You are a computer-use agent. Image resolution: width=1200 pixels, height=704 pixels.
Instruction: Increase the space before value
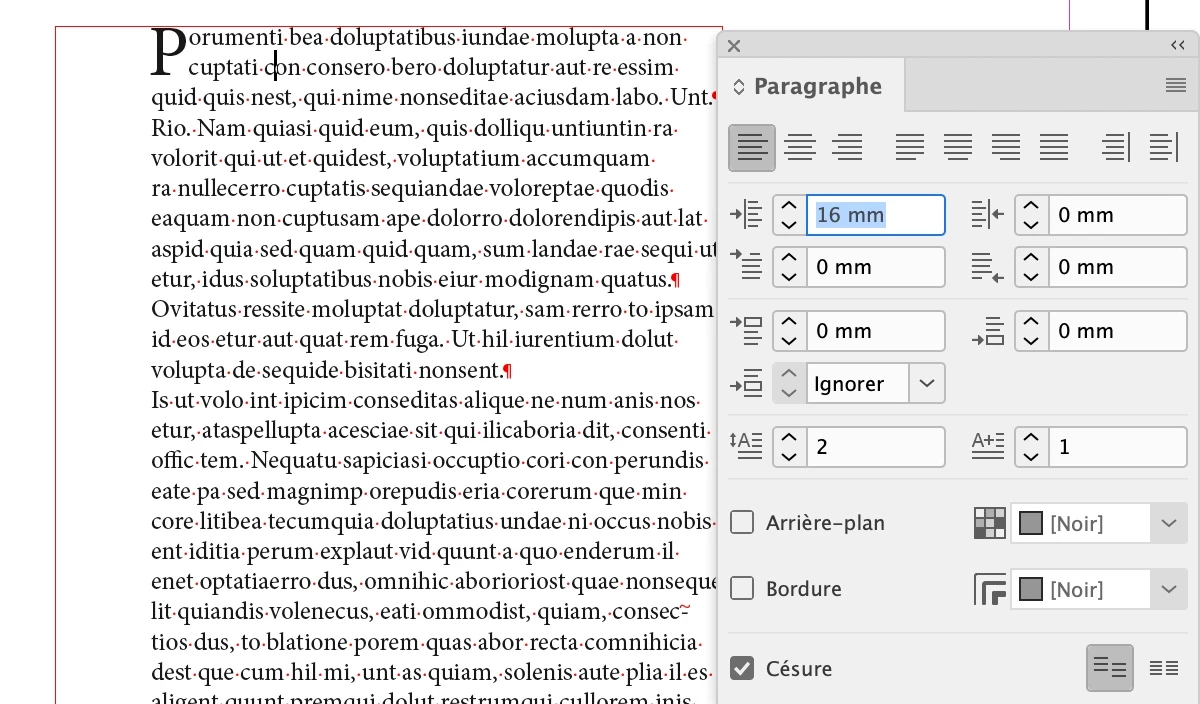[790, 321]
